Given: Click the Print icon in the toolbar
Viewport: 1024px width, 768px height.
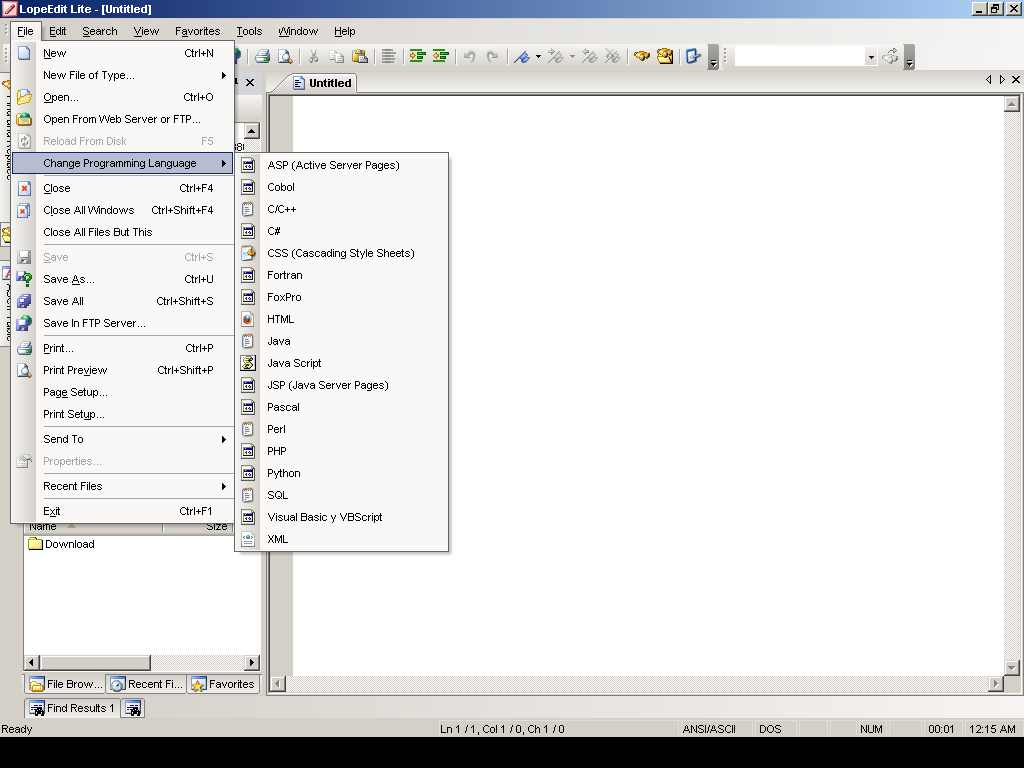Looking at the screenshot, I should (262, 56).
